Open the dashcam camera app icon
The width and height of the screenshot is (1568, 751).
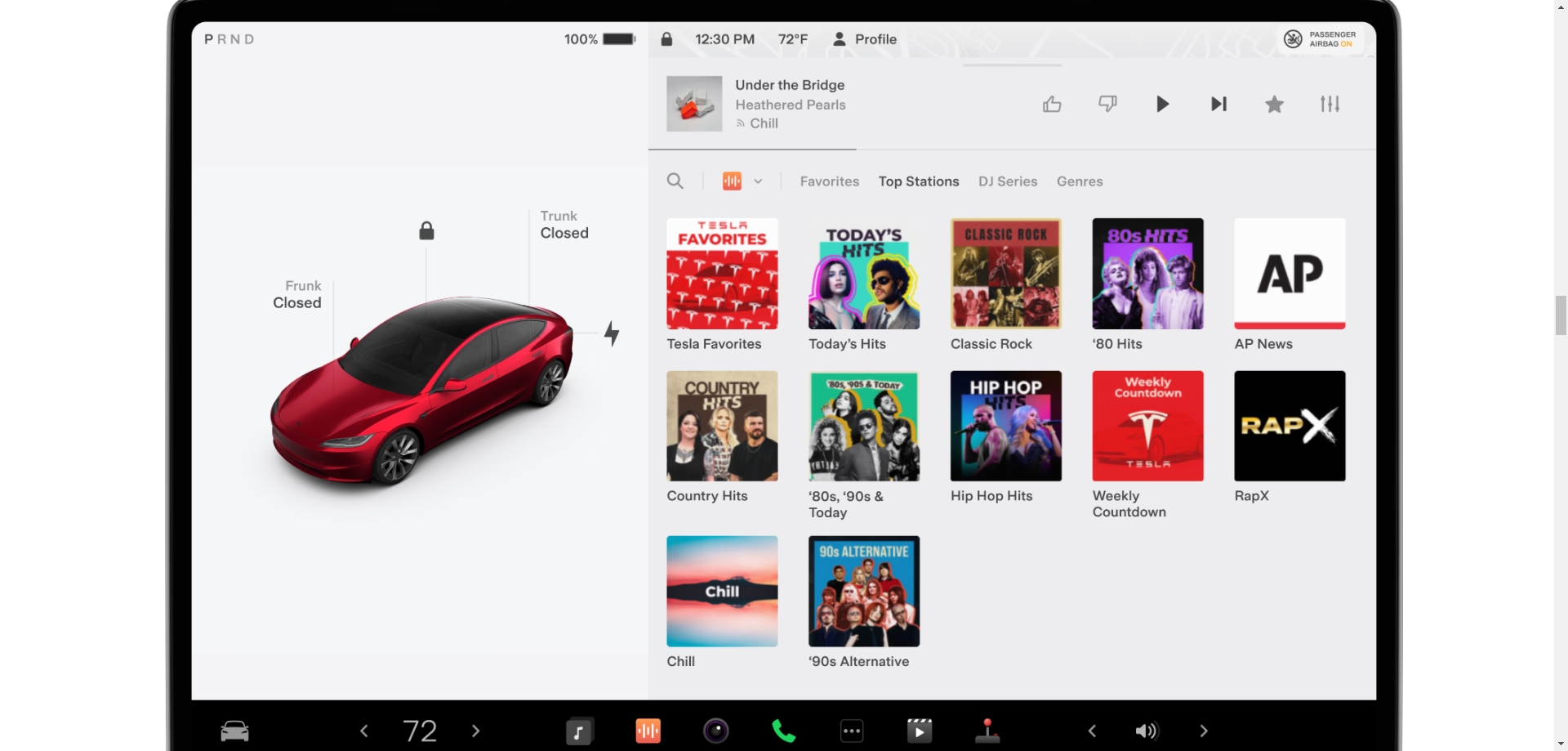(716, 731)
